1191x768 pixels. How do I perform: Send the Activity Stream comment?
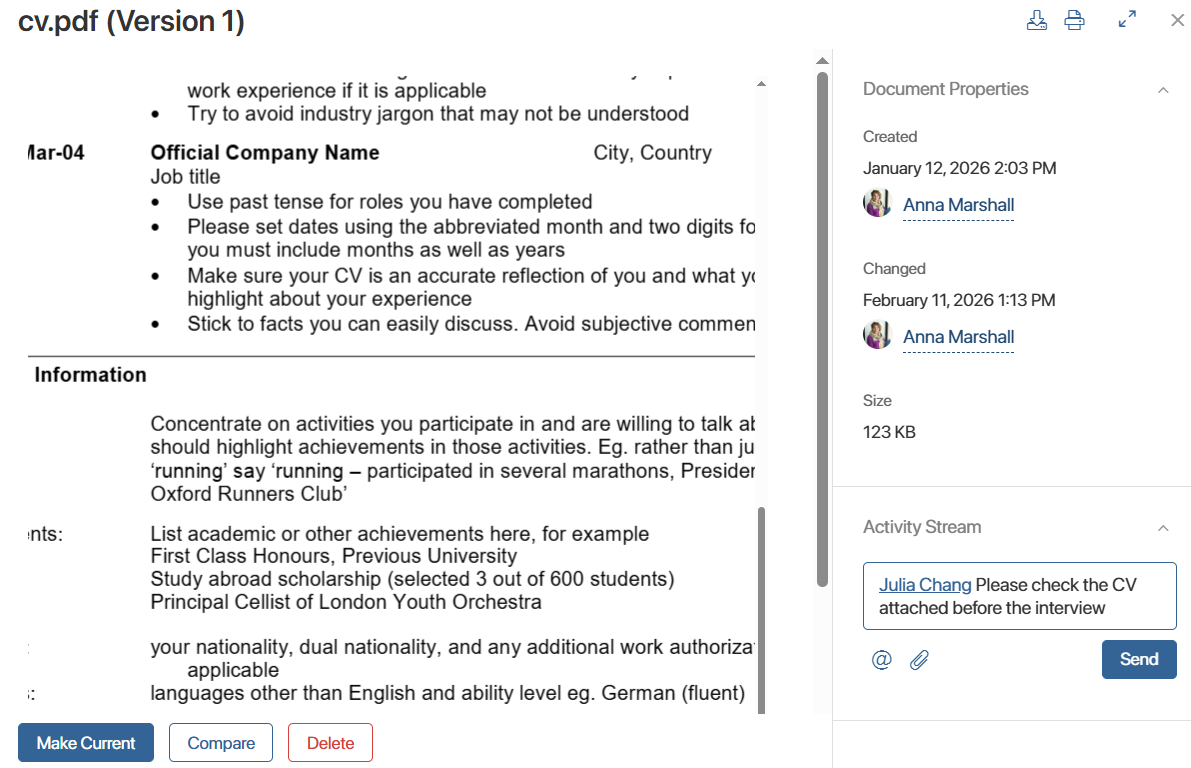[x=1138, y=660]
